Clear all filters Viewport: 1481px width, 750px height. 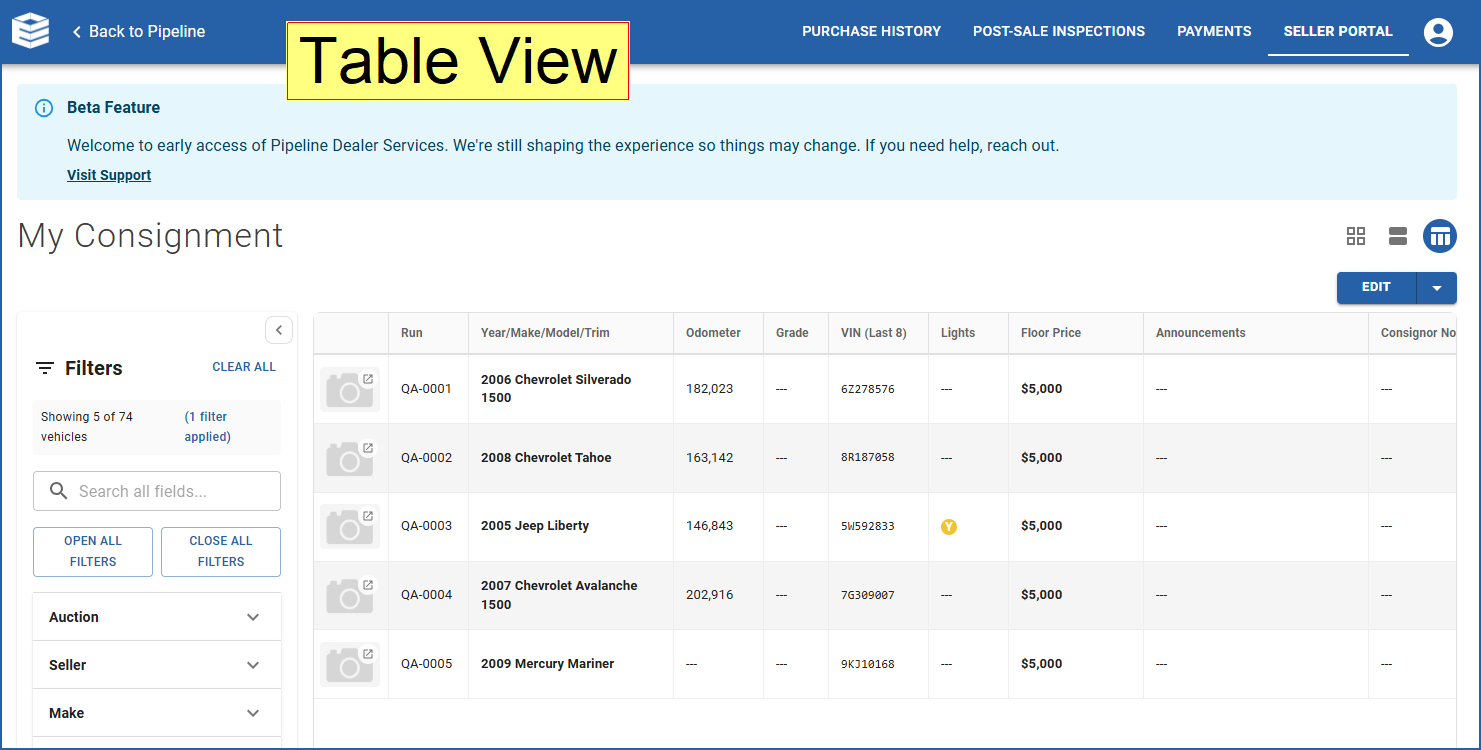244,367
